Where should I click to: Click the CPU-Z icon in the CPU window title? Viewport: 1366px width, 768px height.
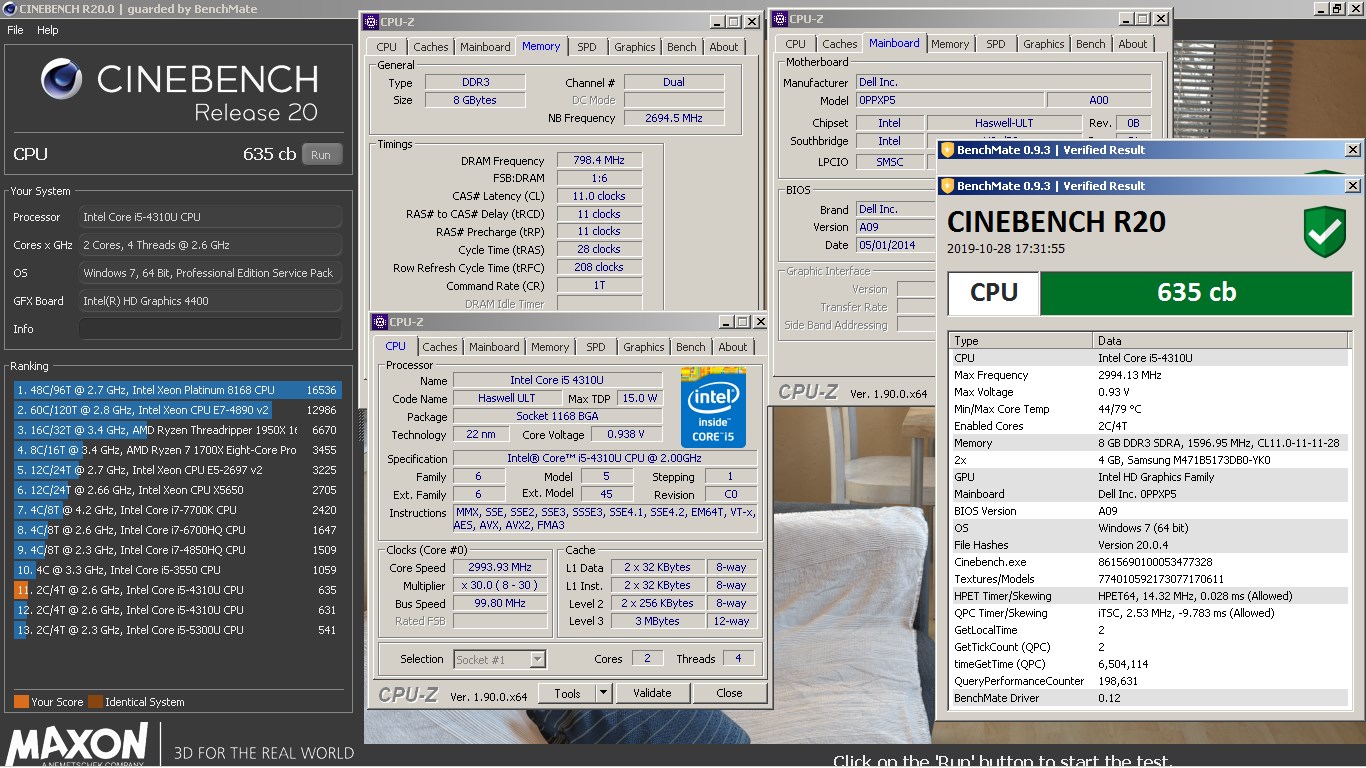[x=379, y=321]
